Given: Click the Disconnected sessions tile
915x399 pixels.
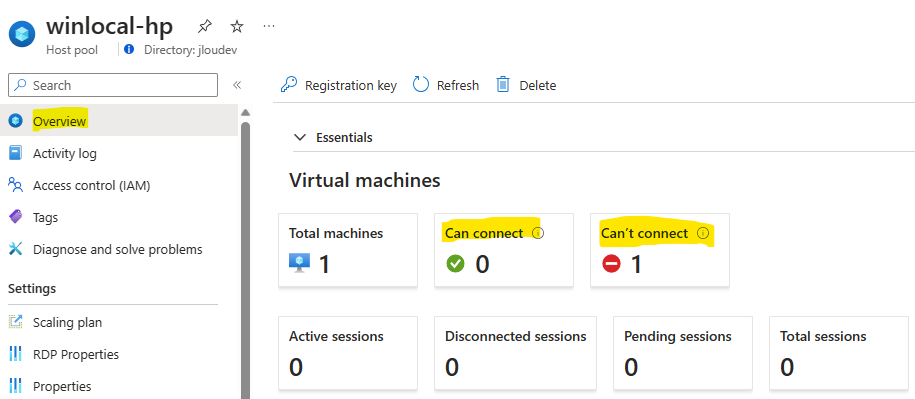Looking at the screenshot, I should point(515,353).
